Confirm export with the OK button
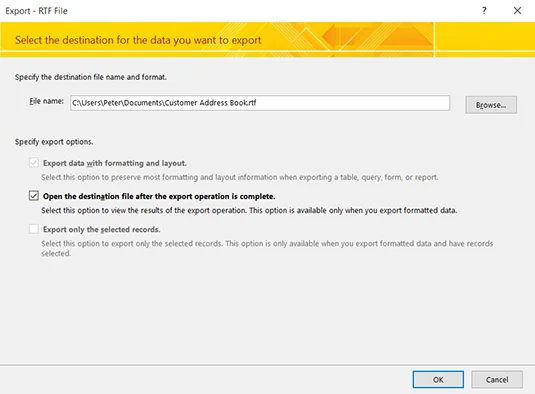535x394 pixels. (438, 379)
